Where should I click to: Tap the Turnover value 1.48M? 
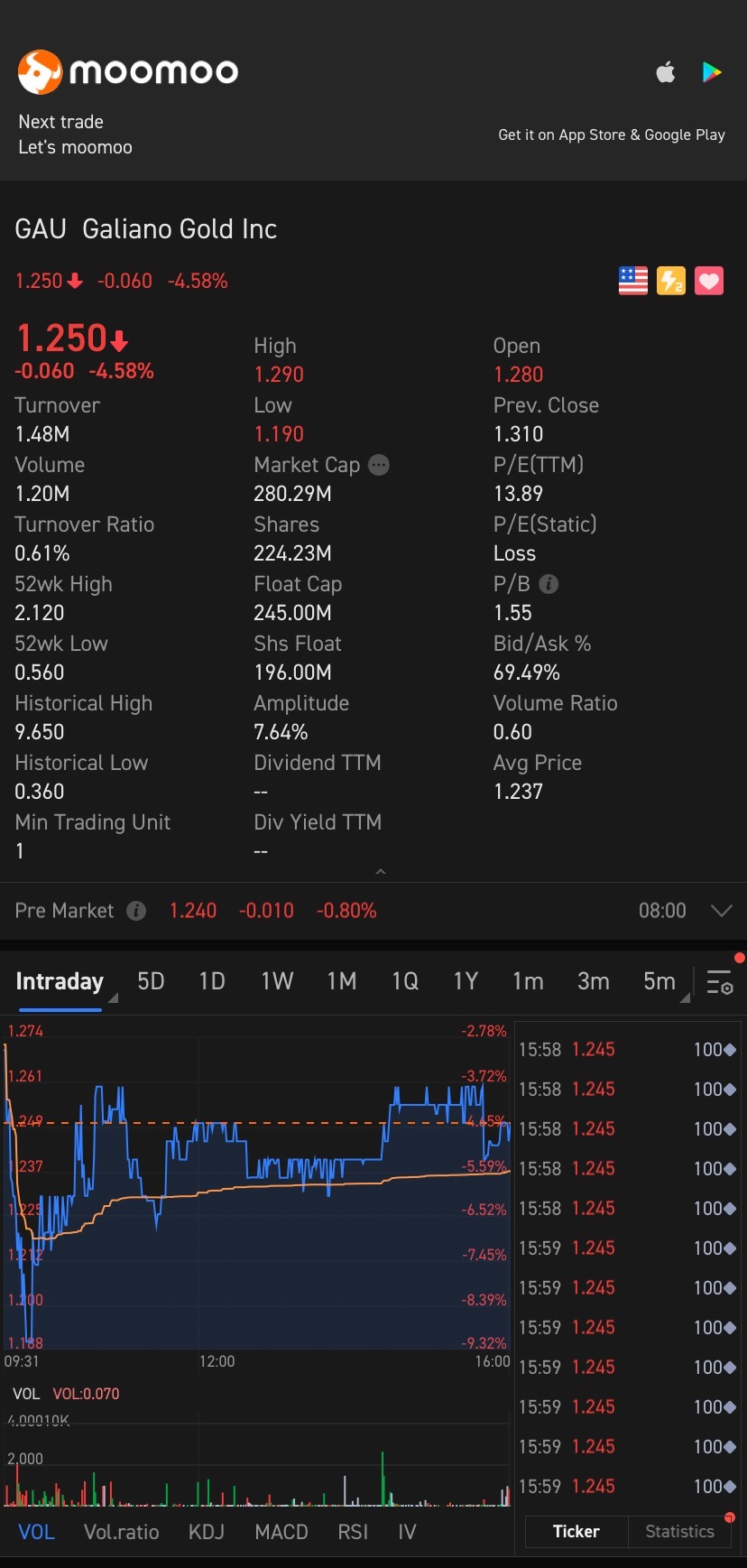point(42,434)
